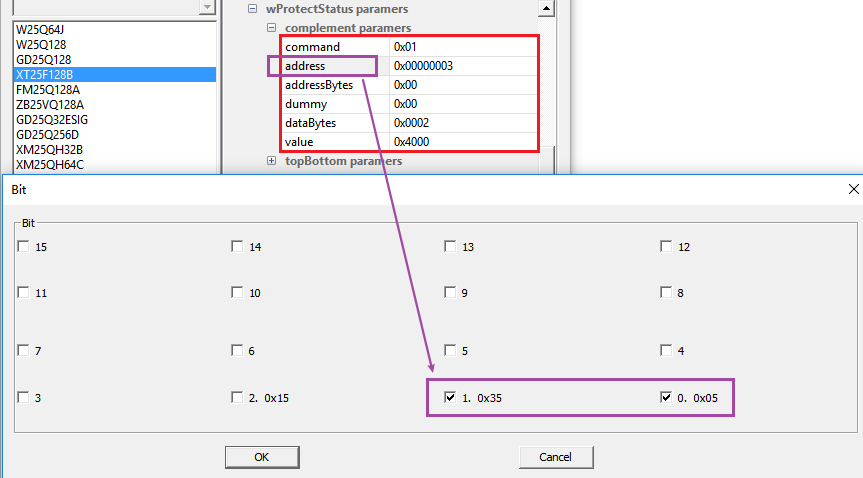The width and height of the screenshot is (863, 478).
Task: Click the Cancel button
Action: [x=555, y=457]
